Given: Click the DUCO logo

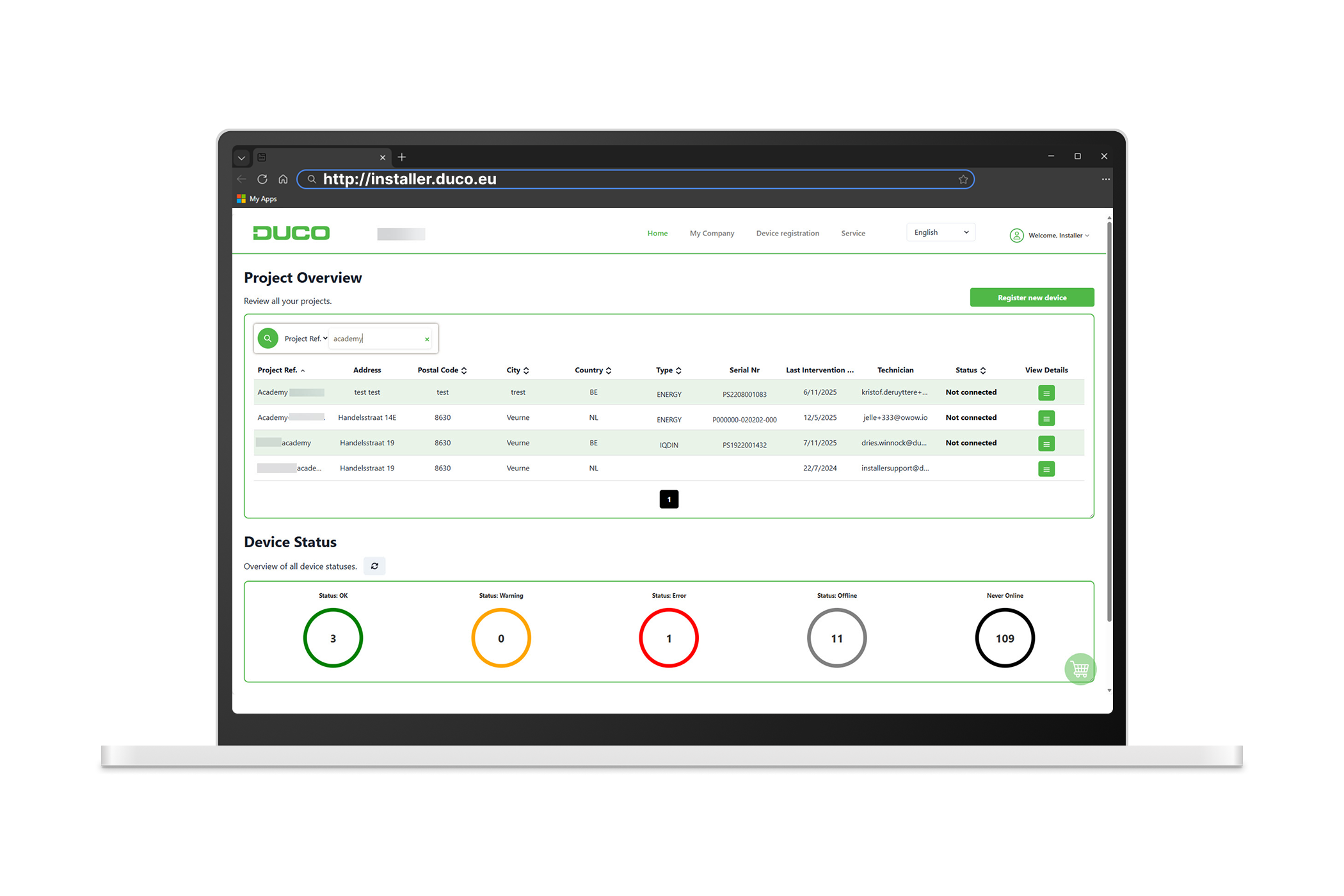Looking at the screenshot, I should point(291,232).
